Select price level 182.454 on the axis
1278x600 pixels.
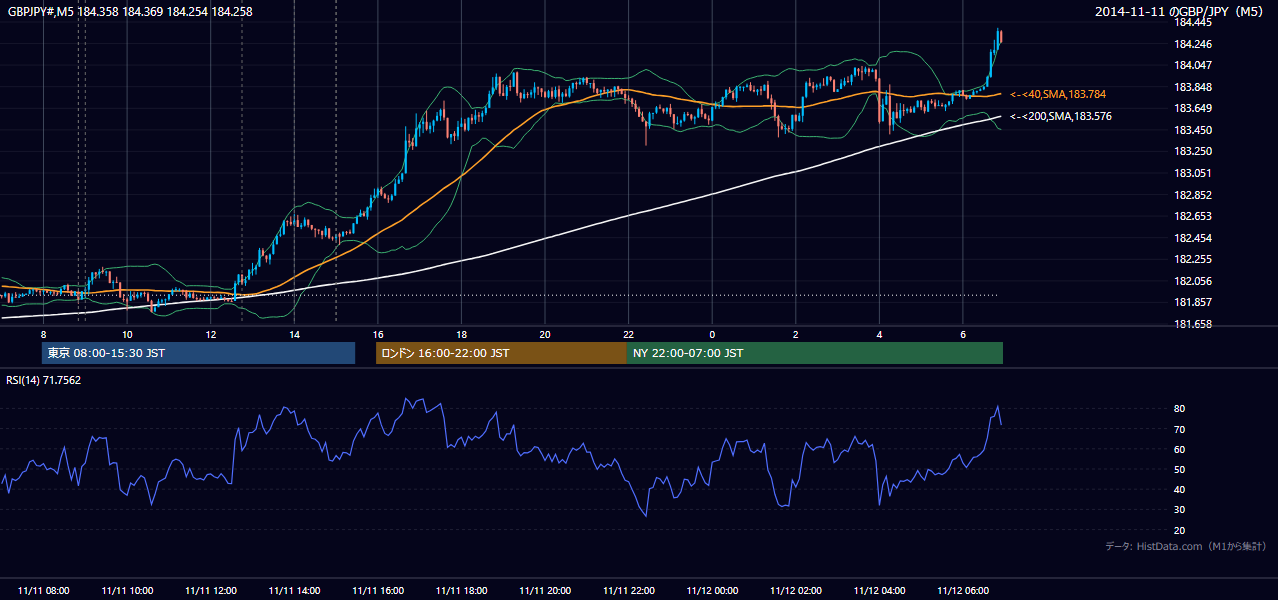tap(1193, 238)
